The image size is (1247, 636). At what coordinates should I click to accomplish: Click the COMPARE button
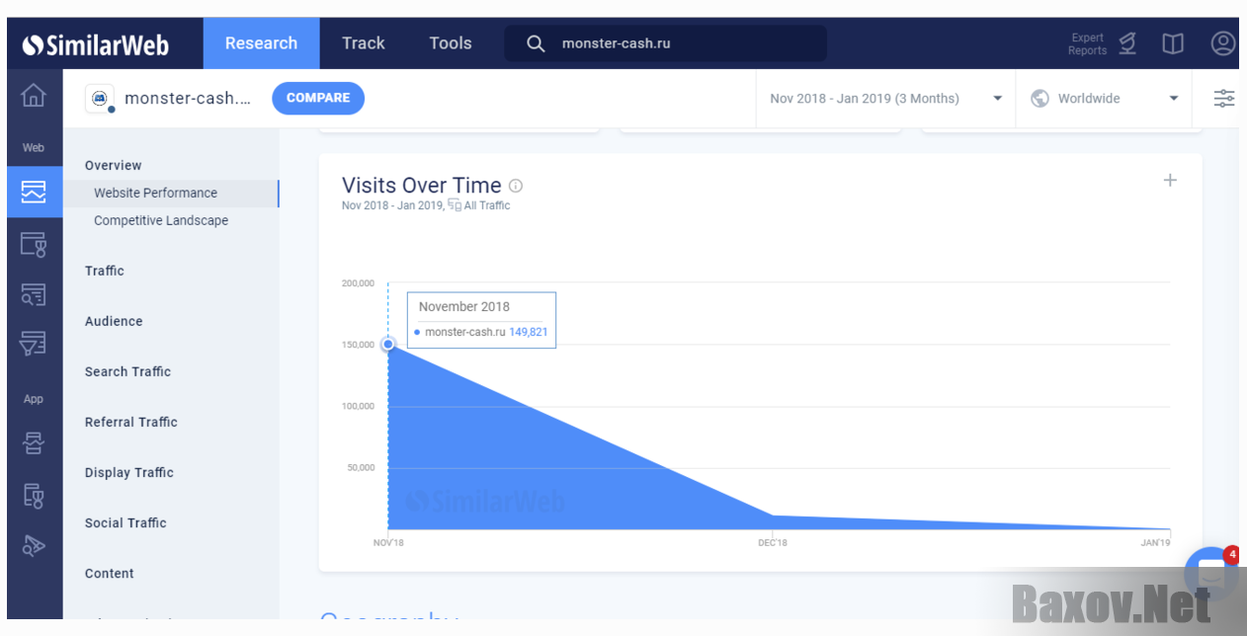pyautogui.click(x=318, y=98)
